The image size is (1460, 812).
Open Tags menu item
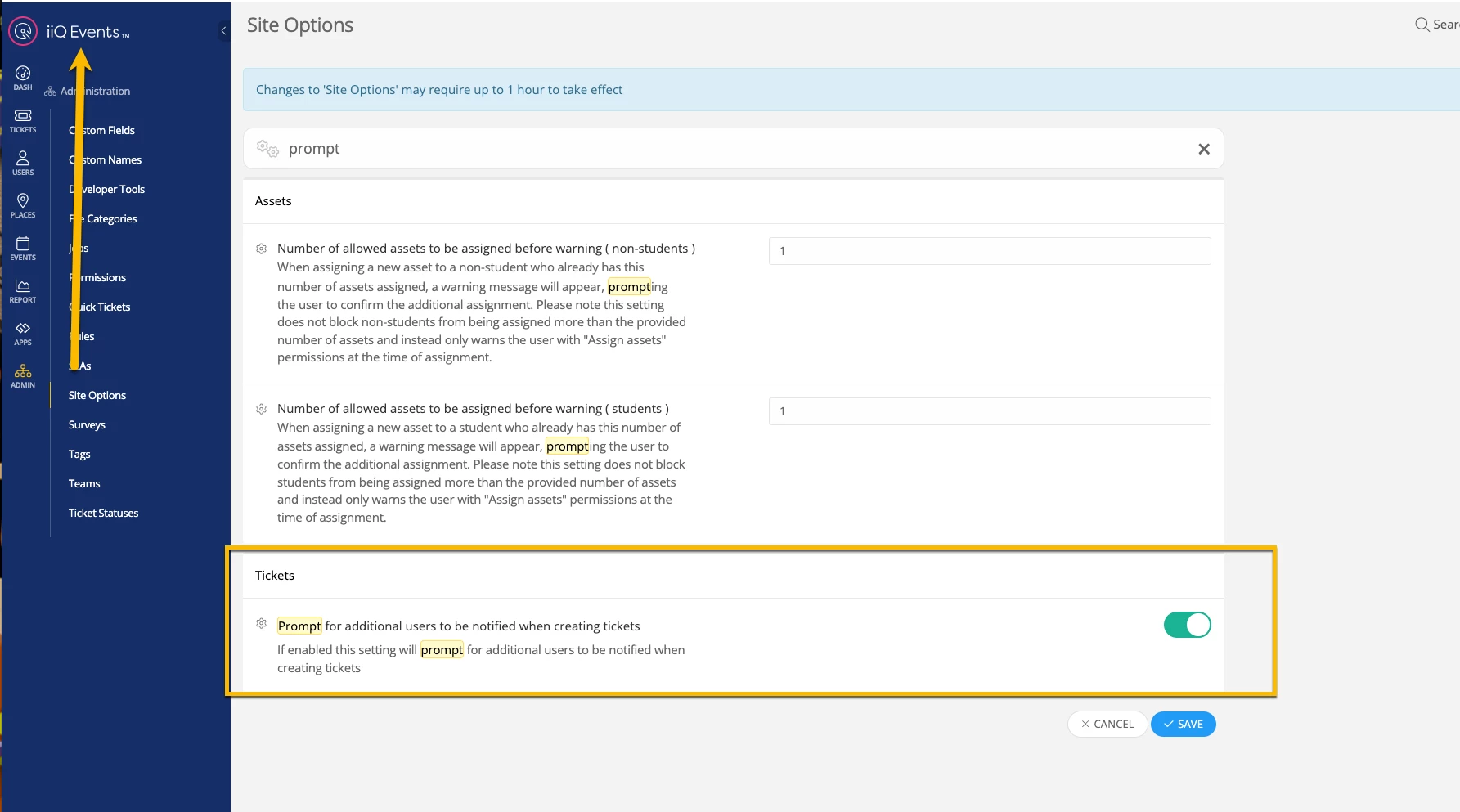(x=79, y=454)
